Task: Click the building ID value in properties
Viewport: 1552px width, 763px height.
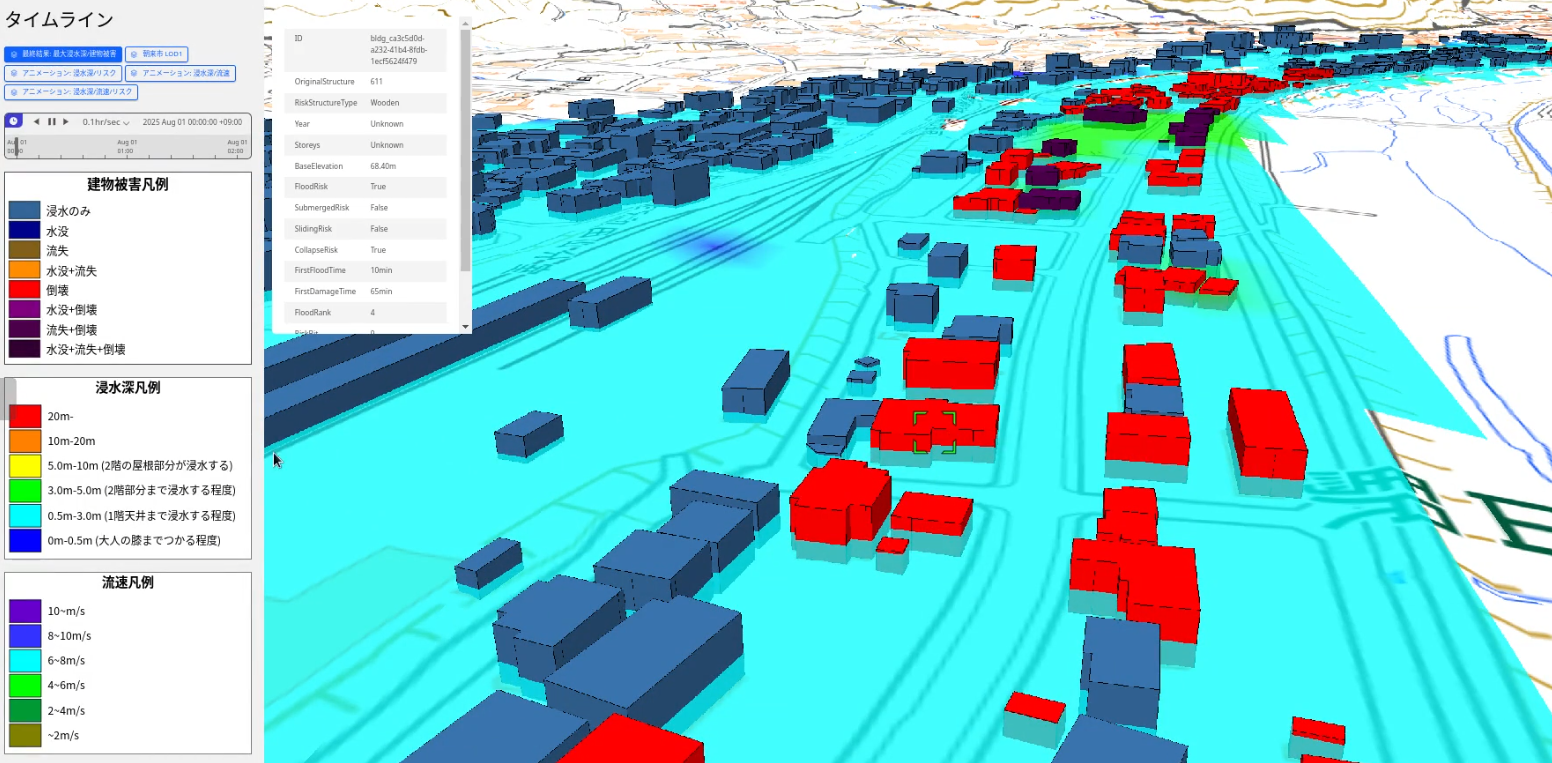Action: 397,49
